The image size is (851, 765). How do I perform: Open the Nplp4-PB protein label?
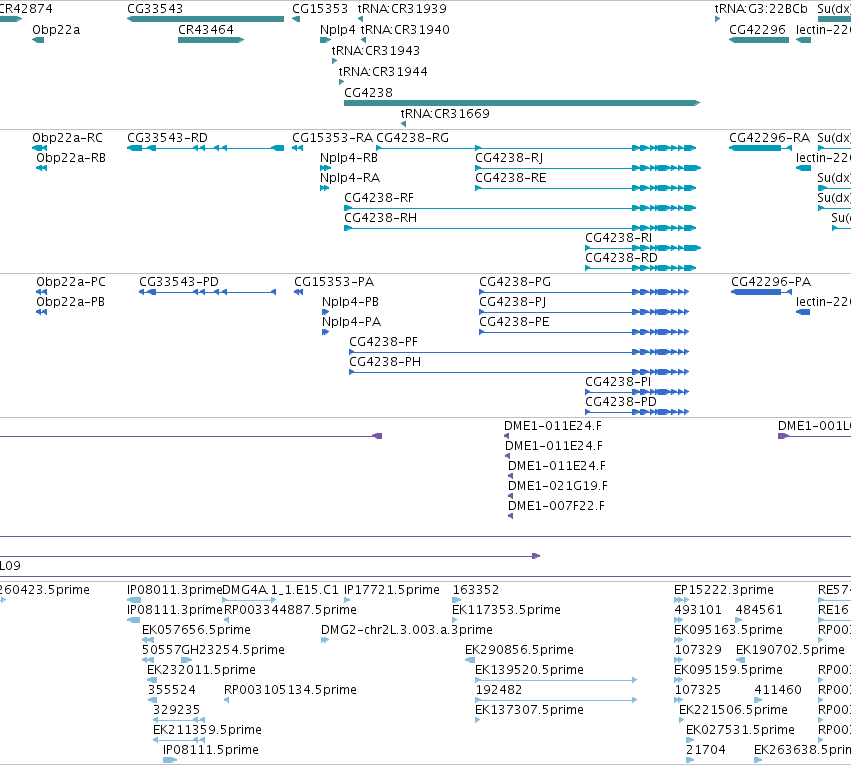(x=350, y=302)
